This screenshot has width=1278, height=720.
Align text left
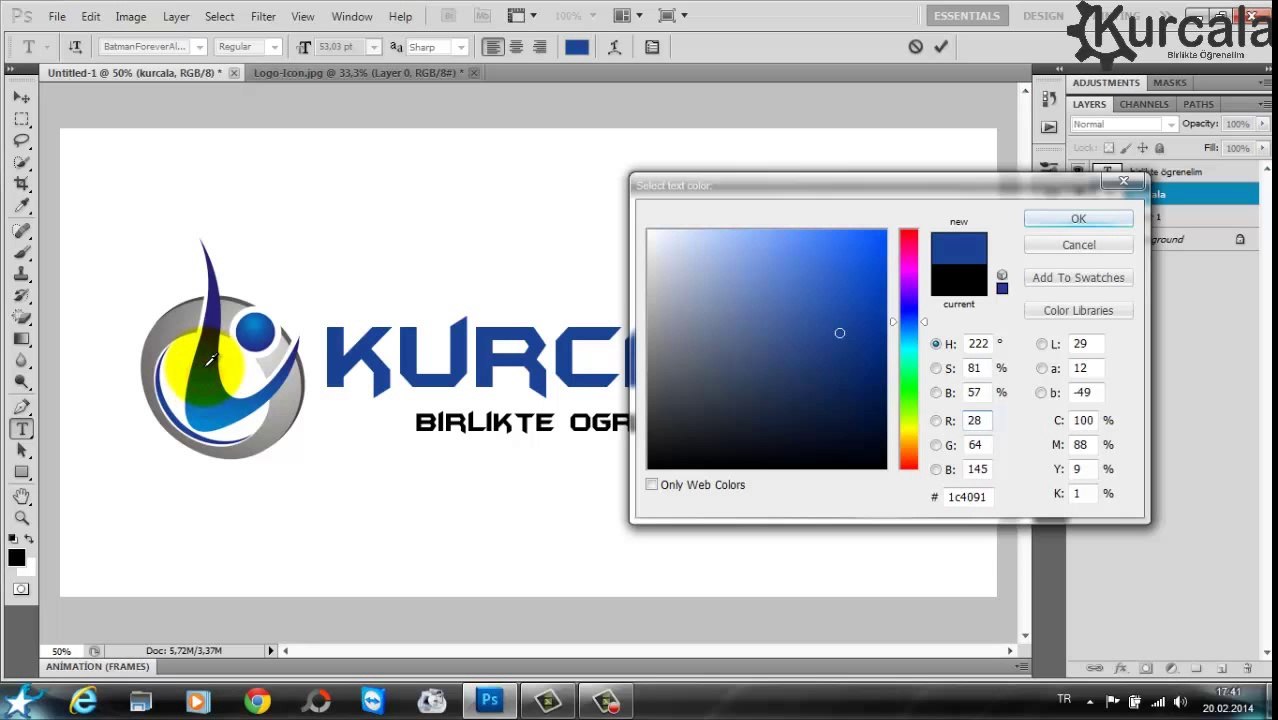[493, 47]
